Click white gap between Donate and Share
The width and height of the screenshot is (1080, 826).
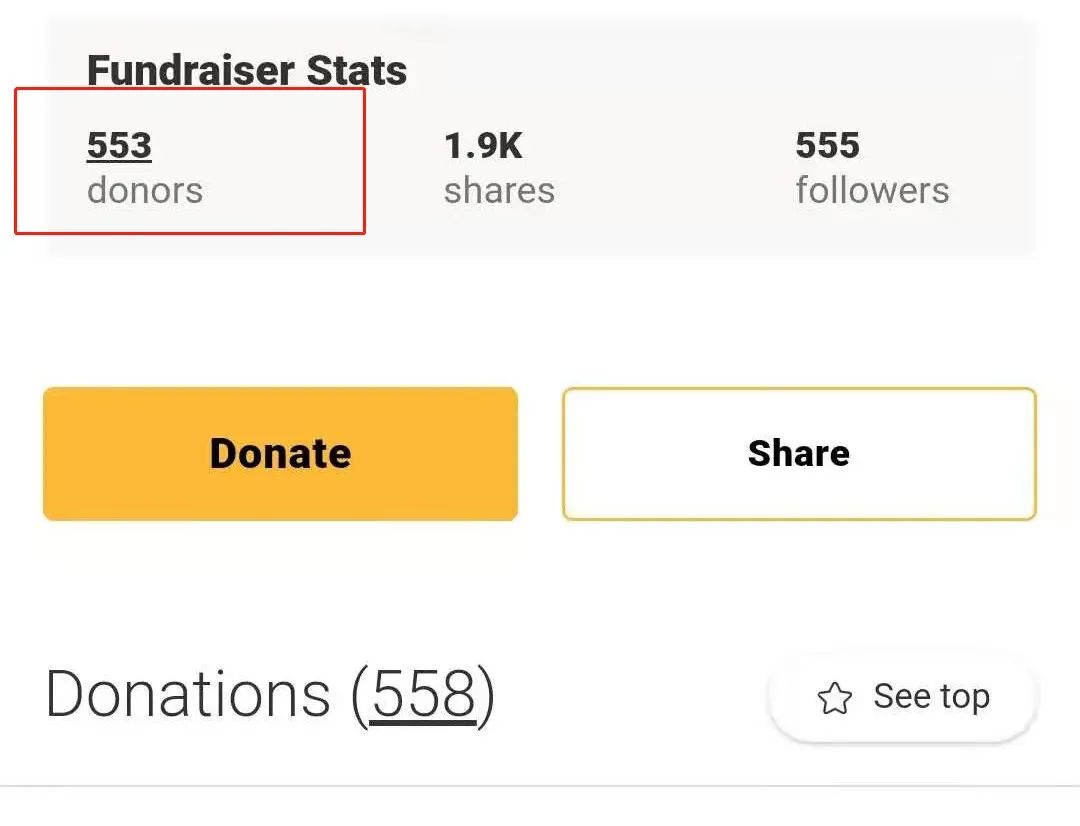(540, 454)
